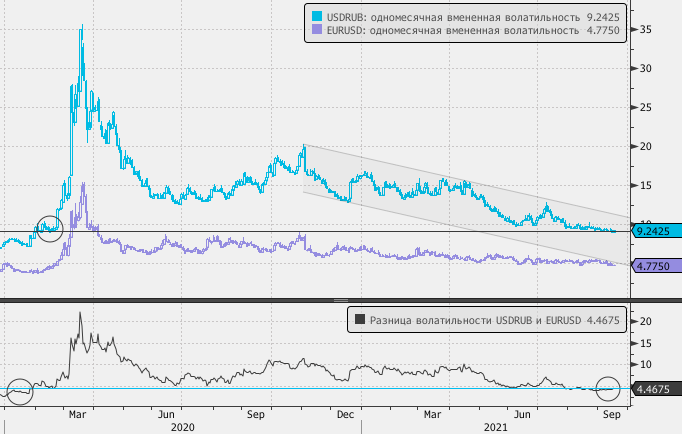Click the 35 label on the upper Y-axis
The image size is (682, 434).
click(646, 30)
